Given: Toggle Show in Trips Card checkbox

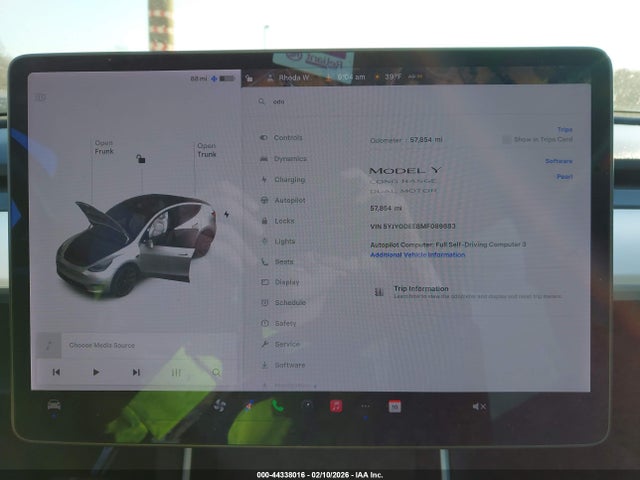Looking at the screenshot, I should (x=507, y=140).
